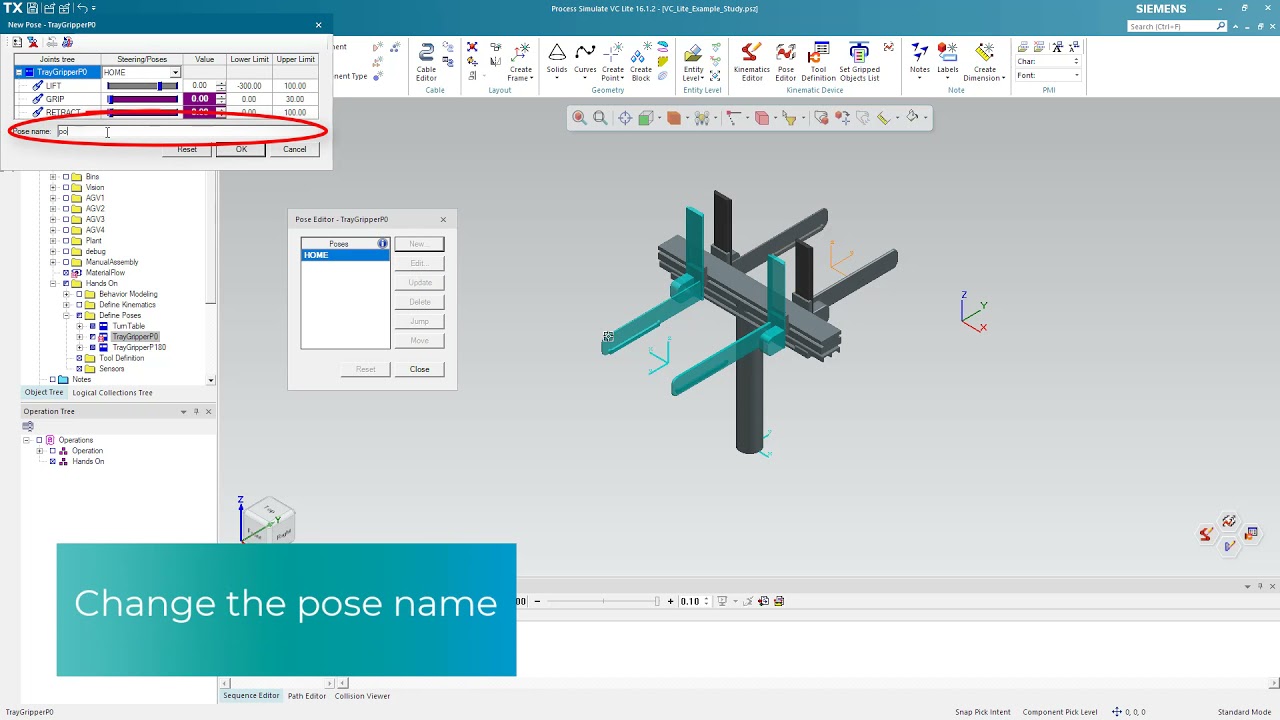Expand the AGV3 folder node
The image size is (1280, 720).
tap(53, 220)
